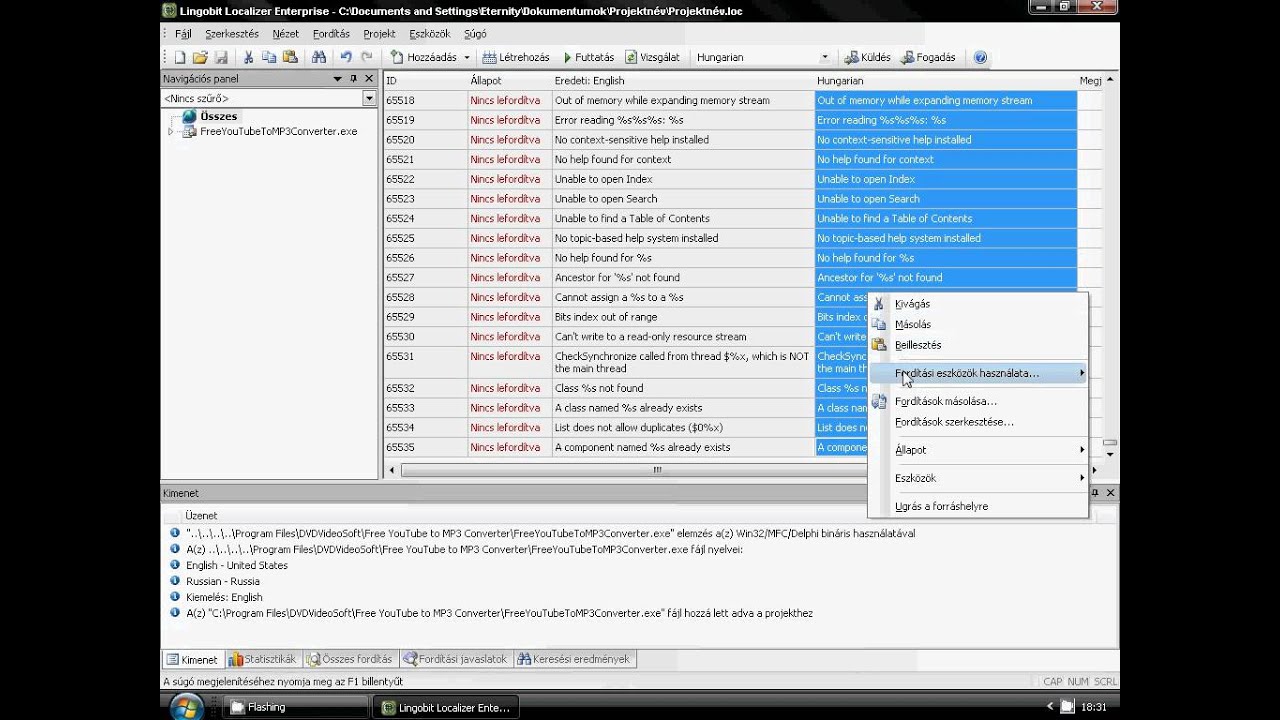Click the Üzenet column header

640,515
